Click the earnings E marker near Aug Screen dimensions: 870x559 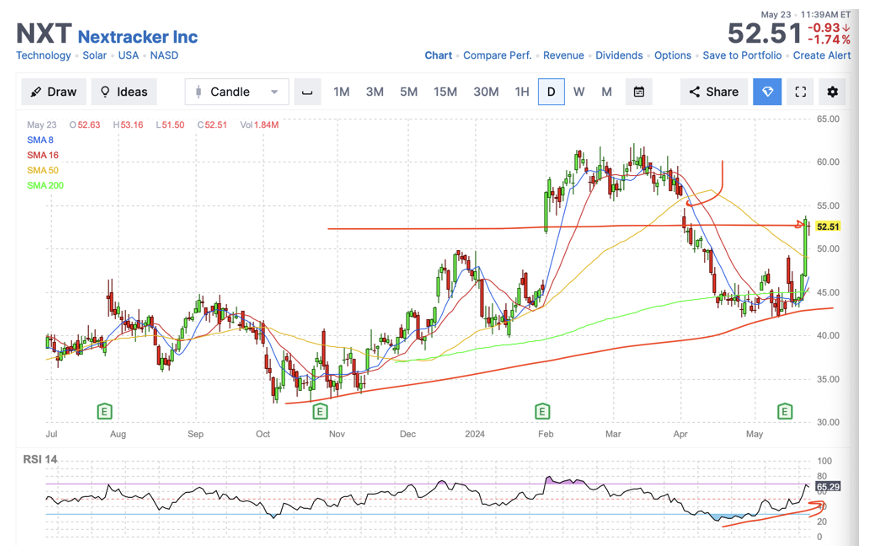(104, 411)
